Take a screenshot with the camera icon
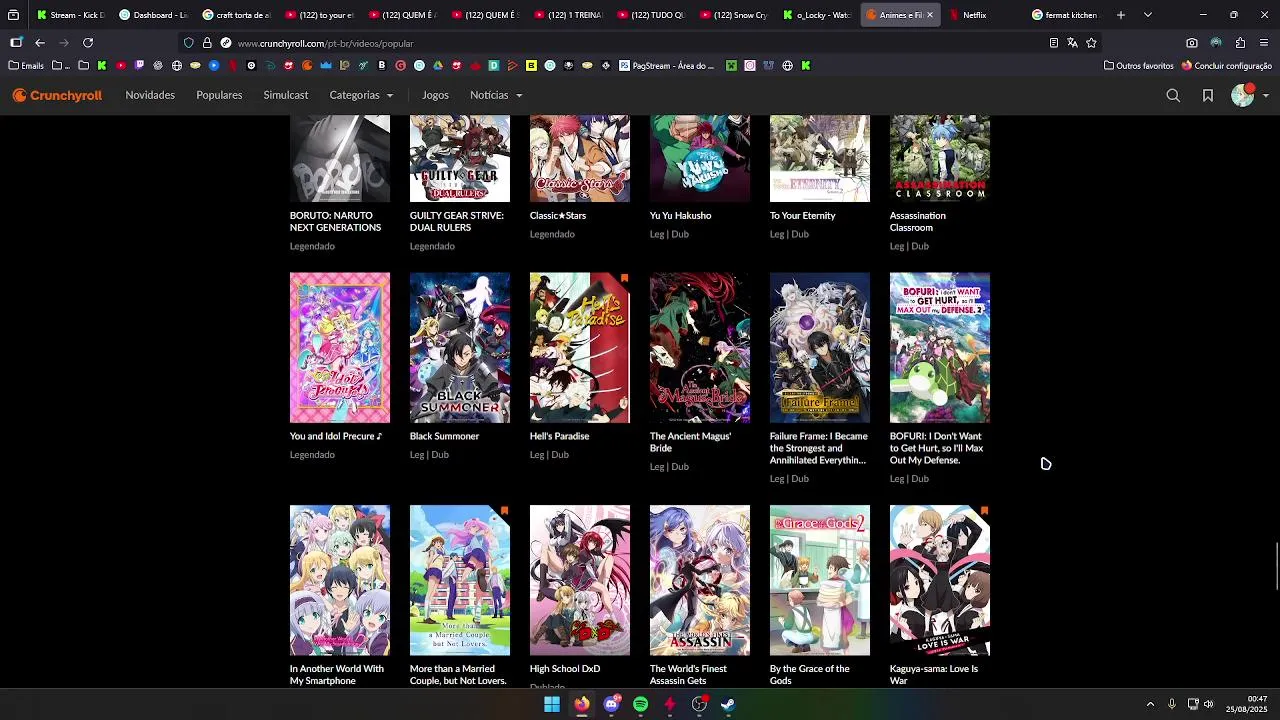Screen dimensions: 1280x720 point(1192,43)
